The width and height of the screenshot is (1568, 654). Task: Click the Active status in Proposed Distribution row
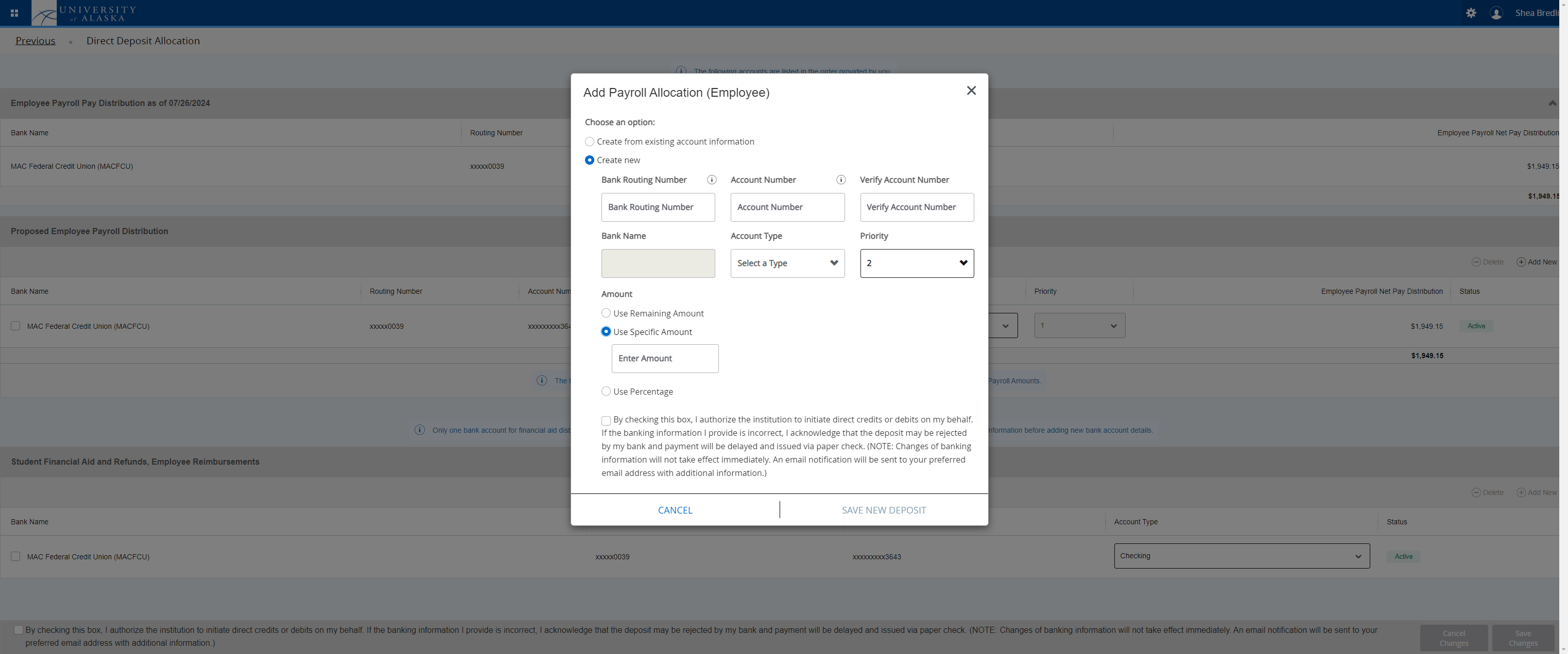[x=1476, y=326]
